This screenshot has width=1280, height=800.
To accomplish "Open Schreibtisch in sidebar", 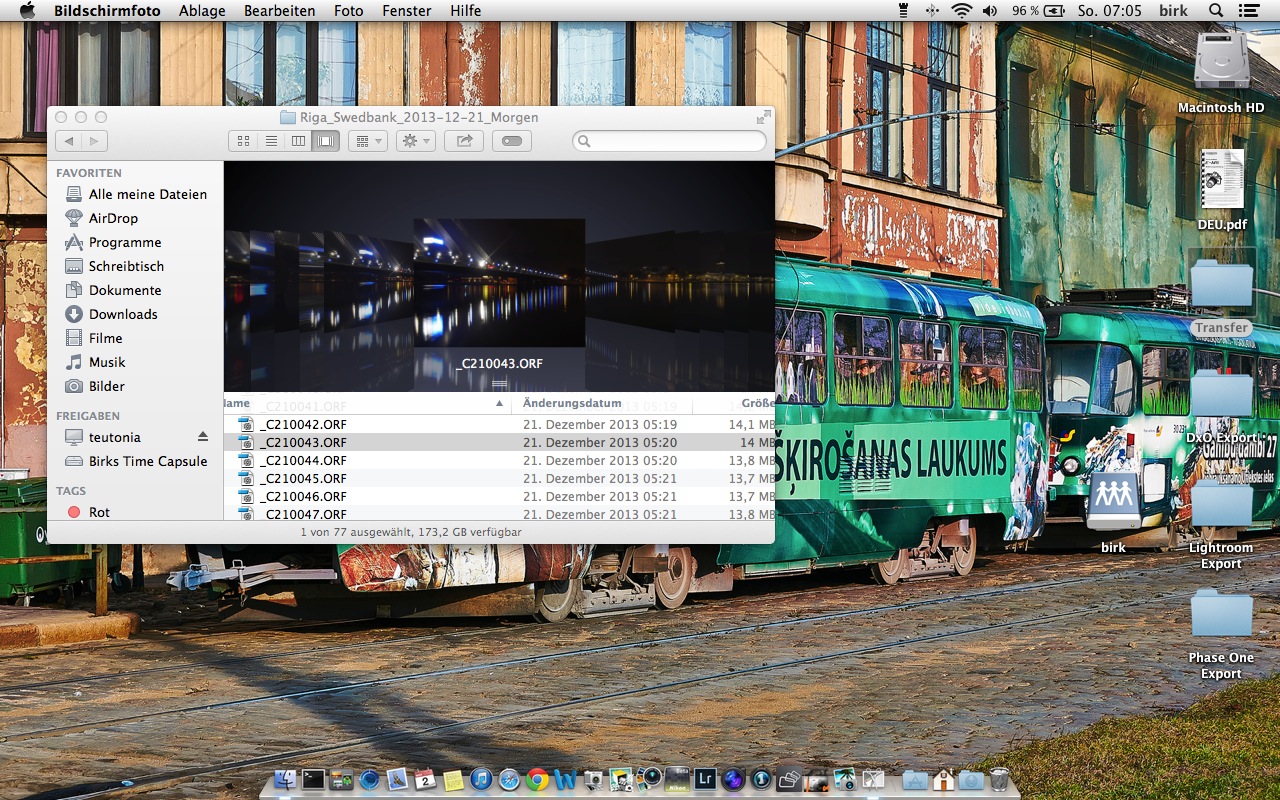I will click(x=114, y=266).
